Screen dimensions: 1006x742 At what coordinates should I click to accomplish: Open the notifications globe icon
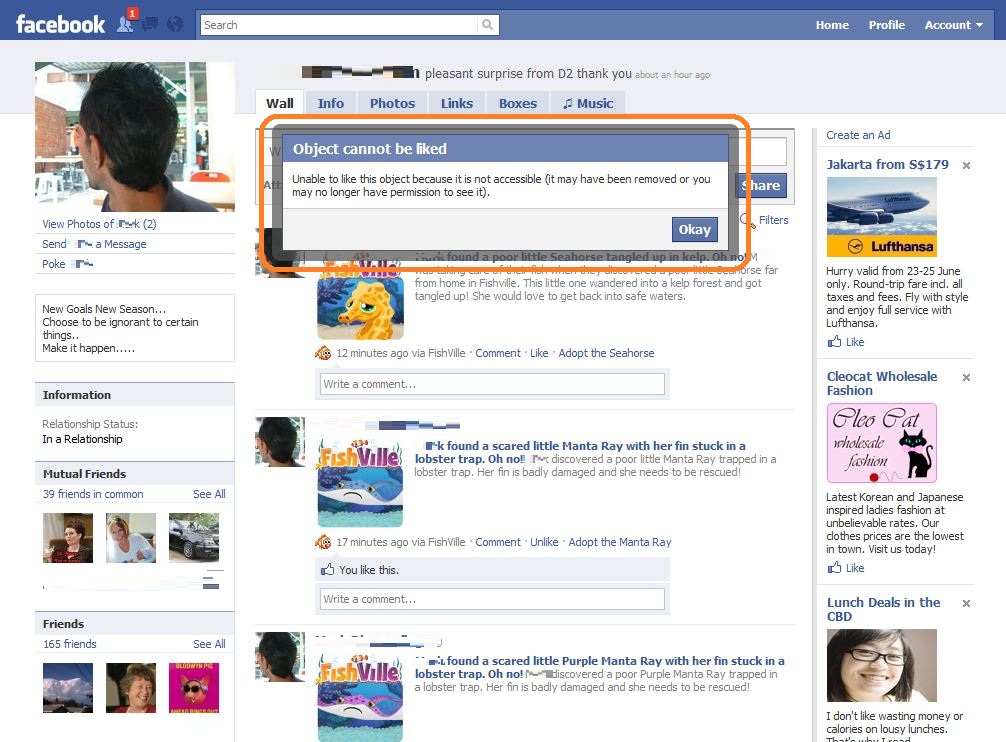175,24
